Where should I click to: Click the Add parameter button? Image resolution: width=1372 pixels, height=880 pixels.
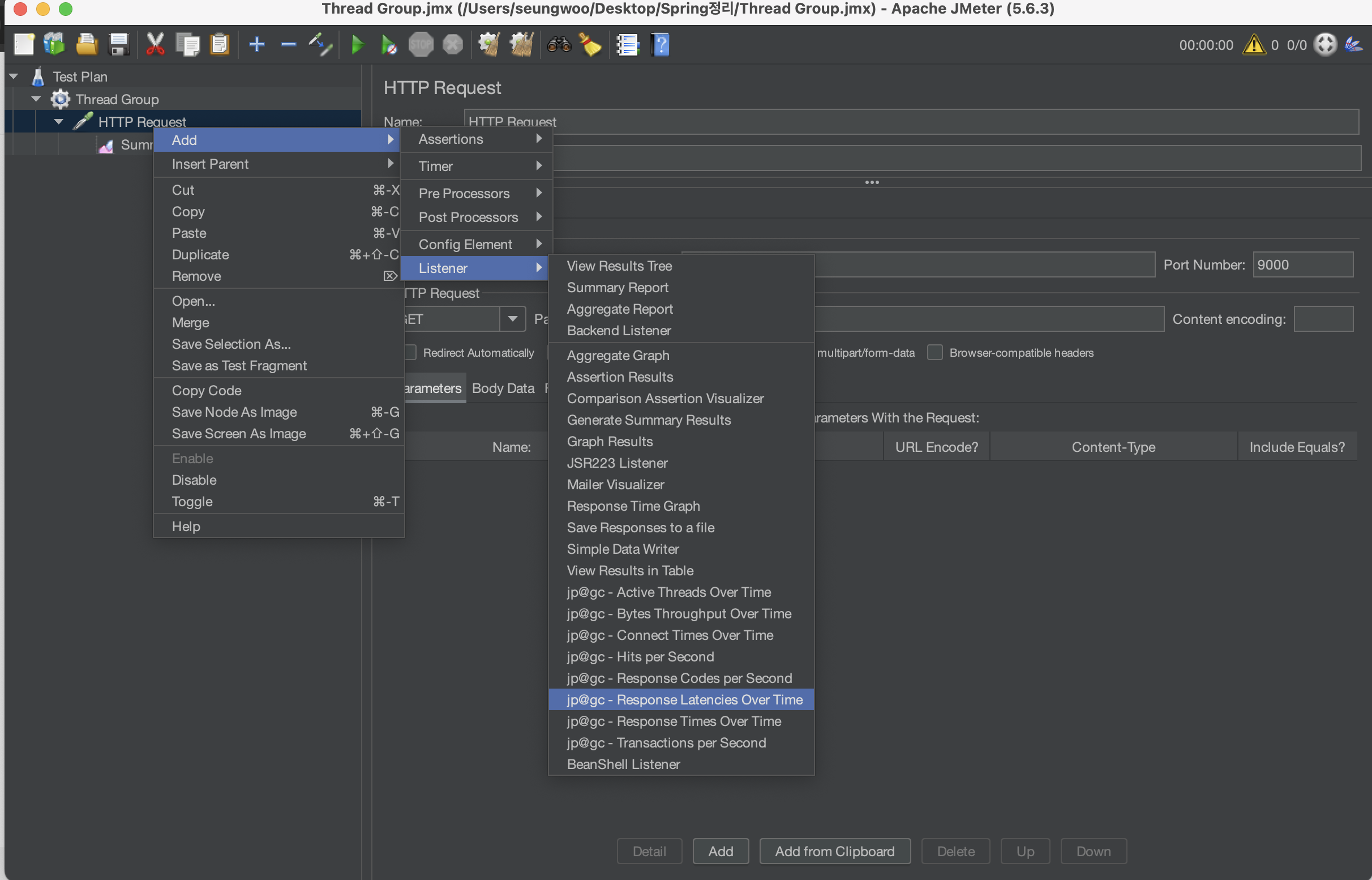pyautogui.click(x=721, y=851)
